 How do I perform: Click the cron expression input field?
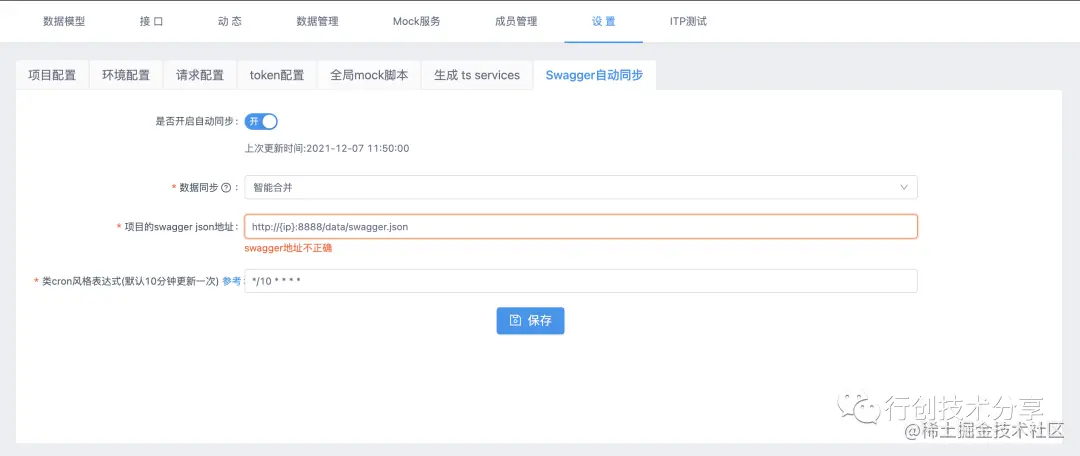[581, 281]
